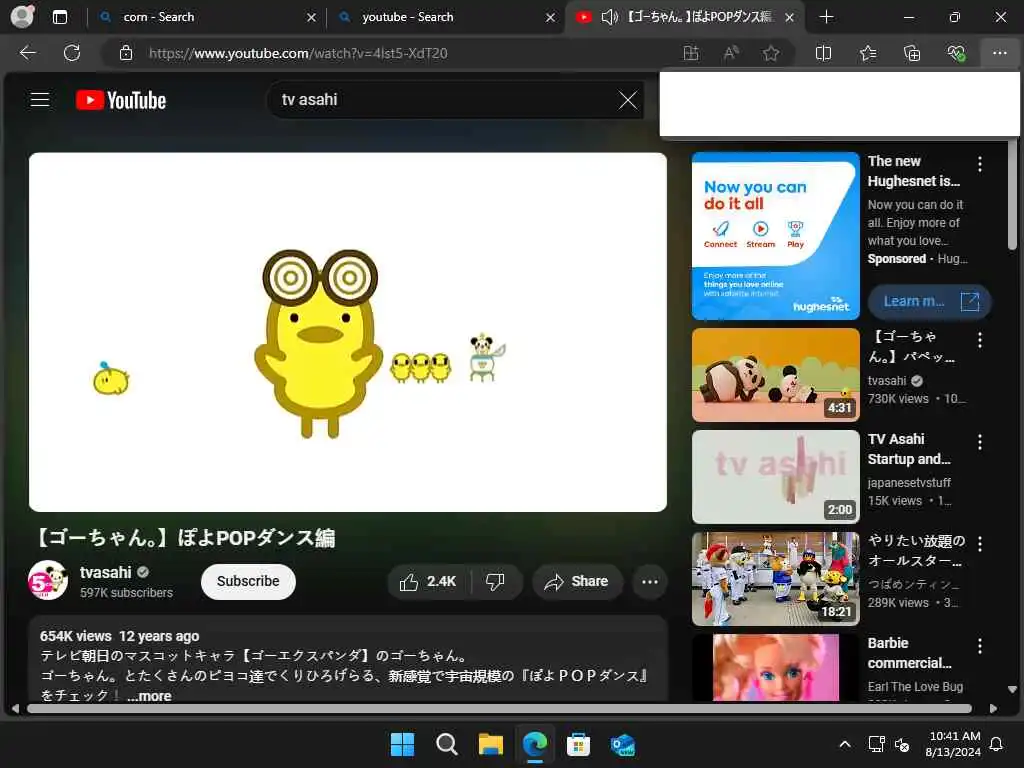1024x768 pixels.
Task: Open the 'The new Hughesnet is...' title
Action: 914,171
